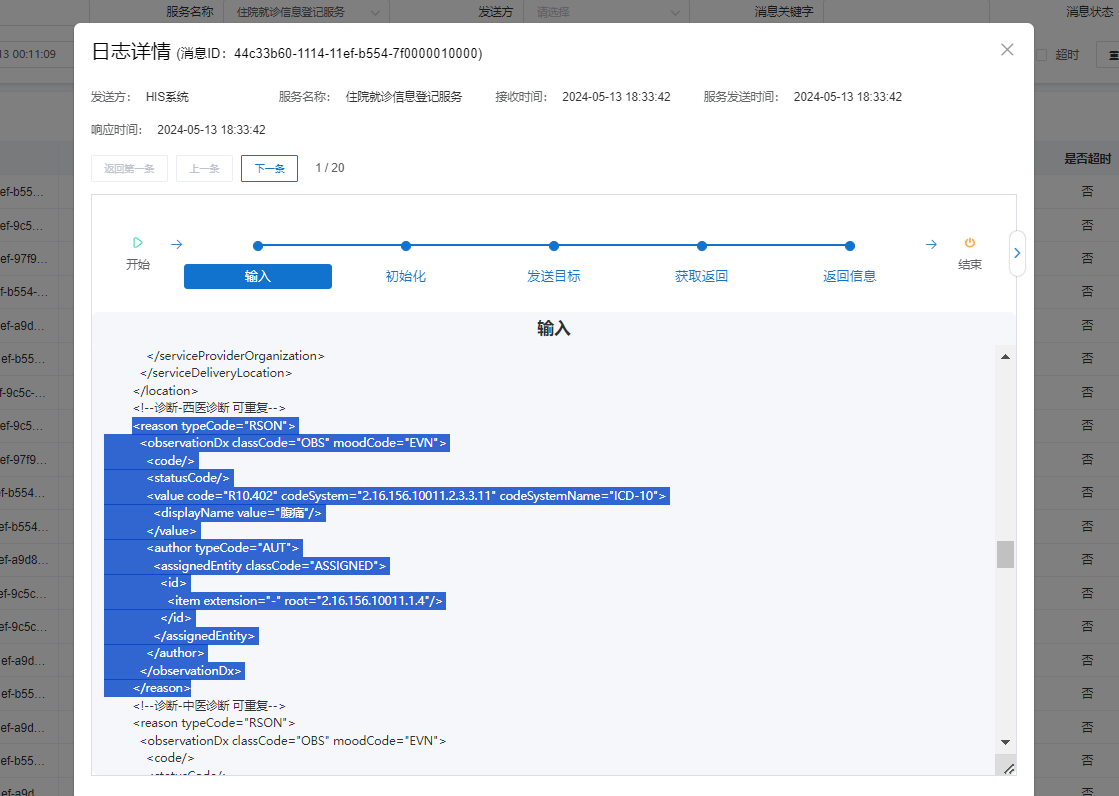Go to next log with 下一条

(269, 168)
